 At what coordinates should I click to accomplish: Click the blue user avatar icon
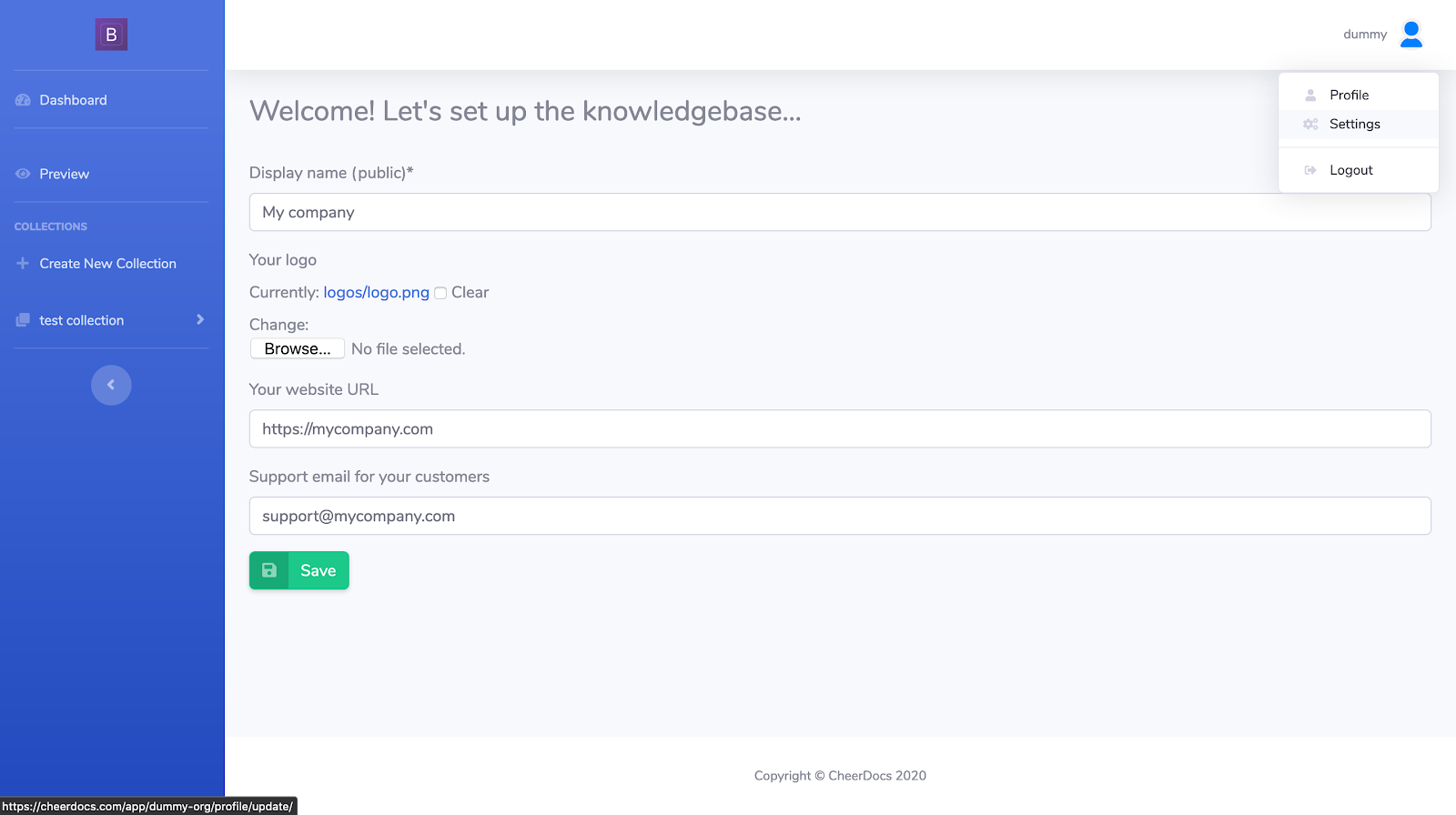pos(1410,35)
